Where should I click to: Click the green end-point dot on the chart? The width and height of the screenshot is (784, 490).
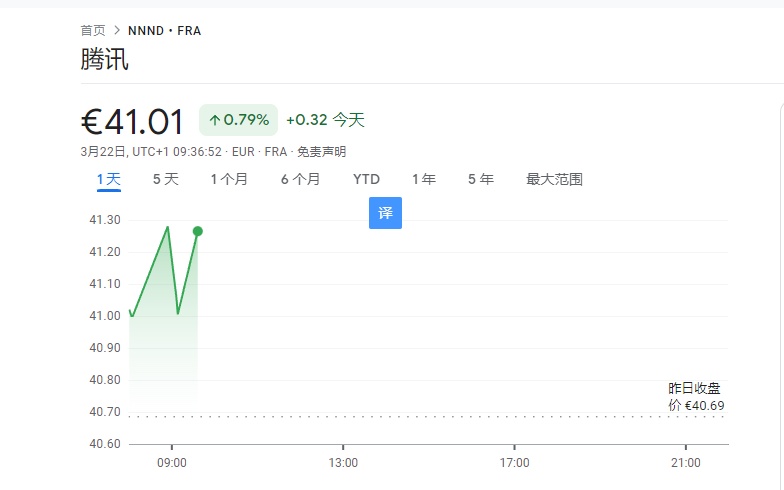coord(198,231)
